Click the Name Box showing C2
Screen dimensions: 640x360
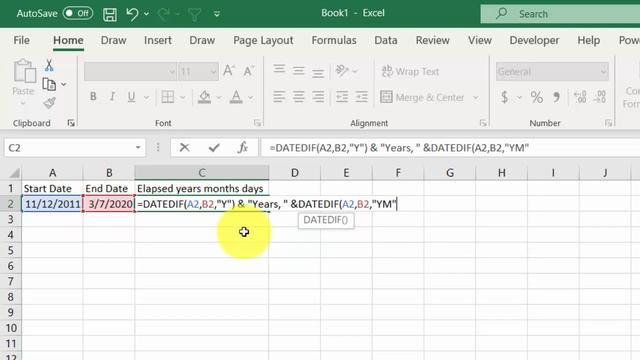[x=75, y=148]
